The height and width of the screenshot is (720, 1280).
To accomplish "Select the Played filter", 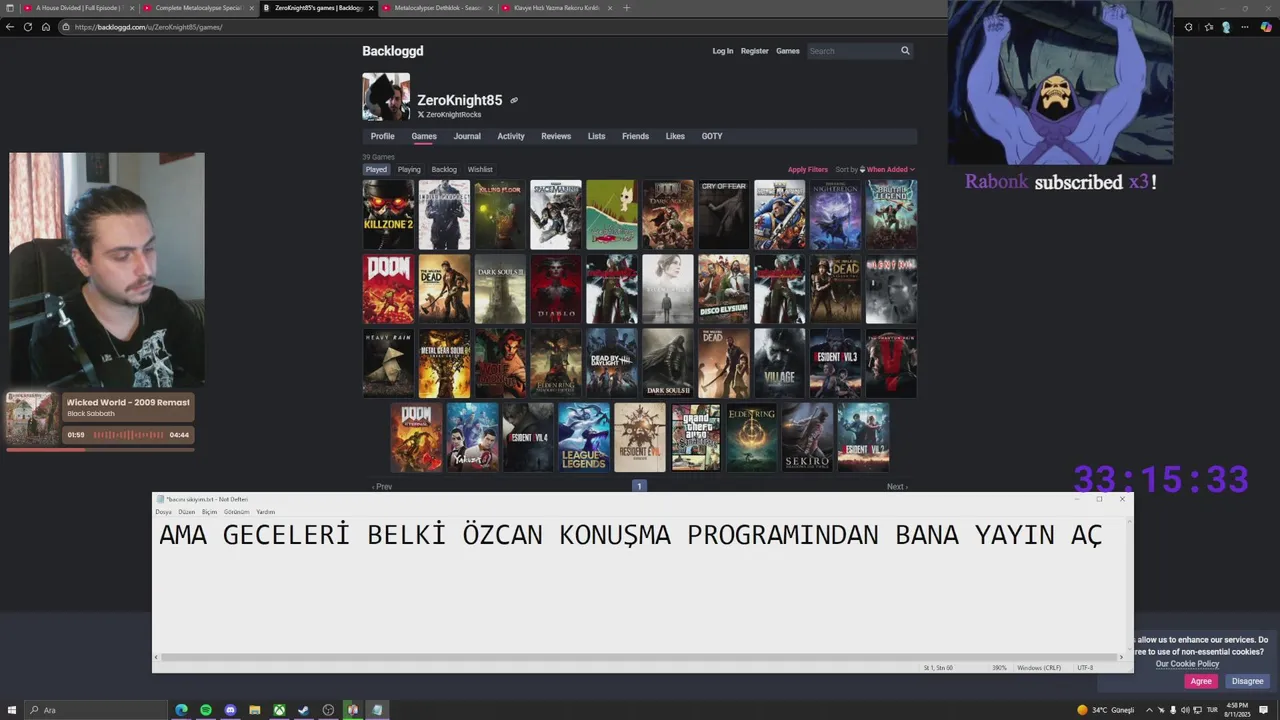I will [376, 169].
